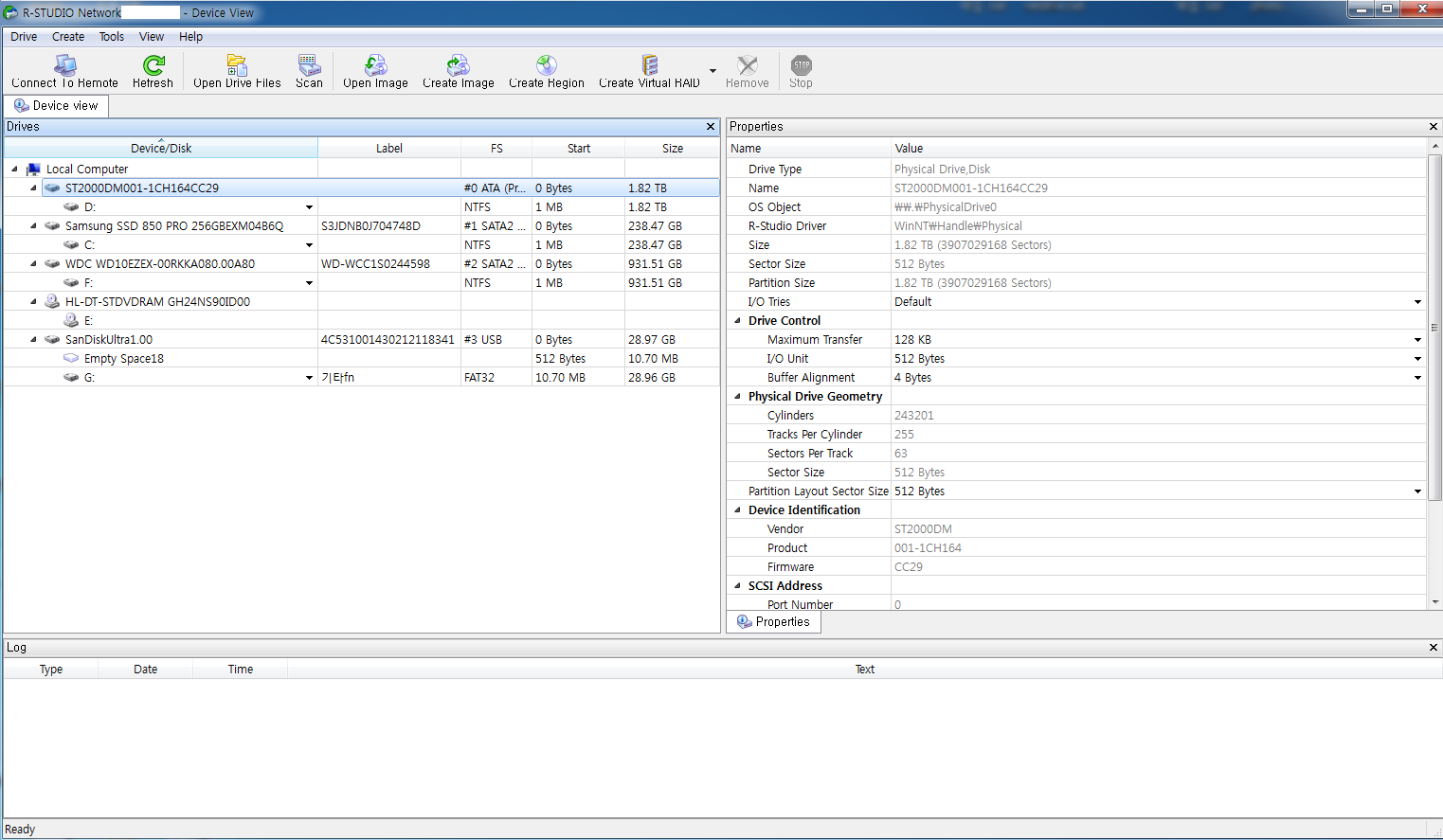Select the G: FAT32 partition
Image resolution: width=1443 pixels, height=840 pixels.
click(90, 378)
